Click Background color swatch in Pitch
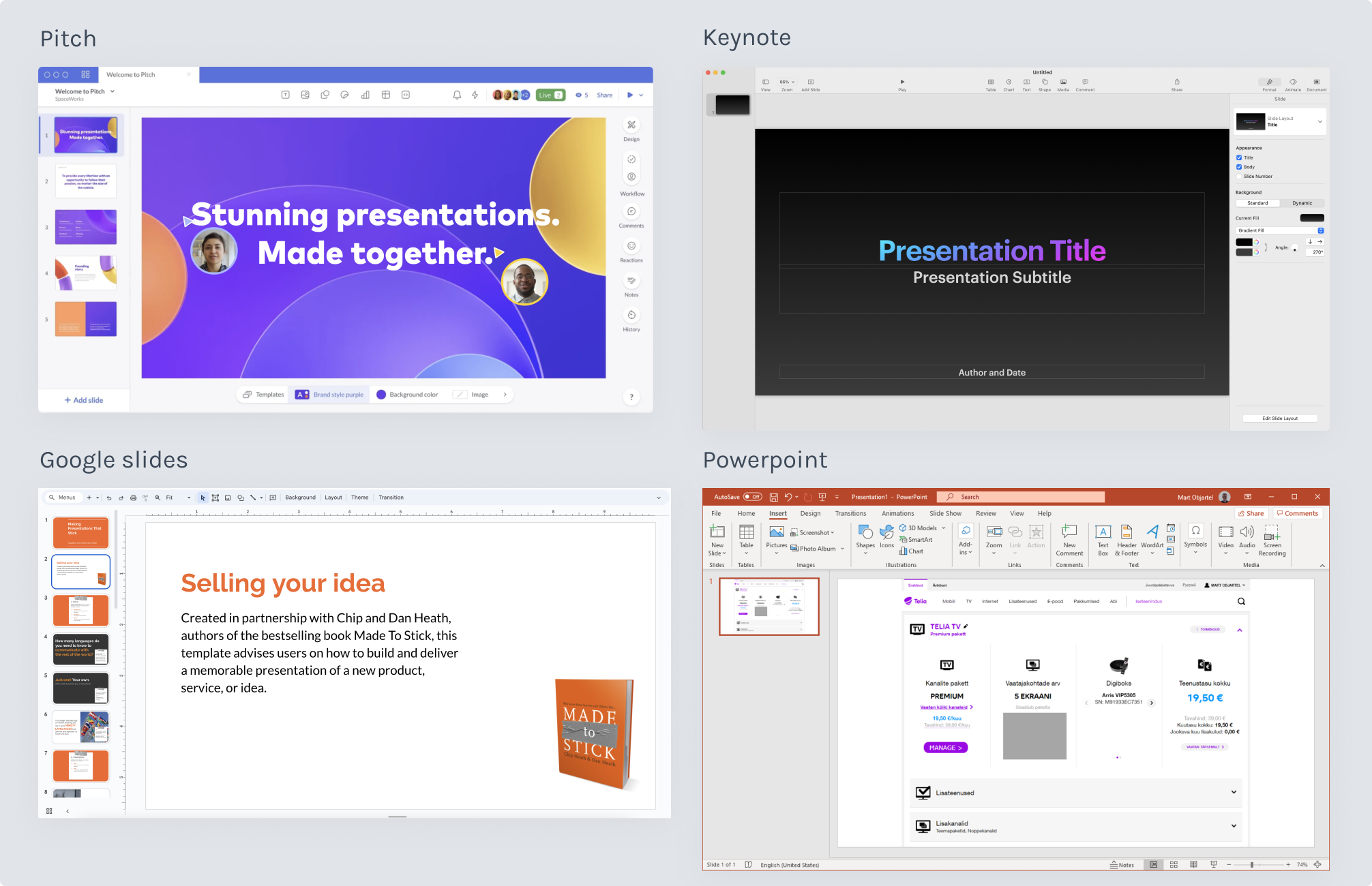Screen dimensions: 1372x886 [381, 395]
